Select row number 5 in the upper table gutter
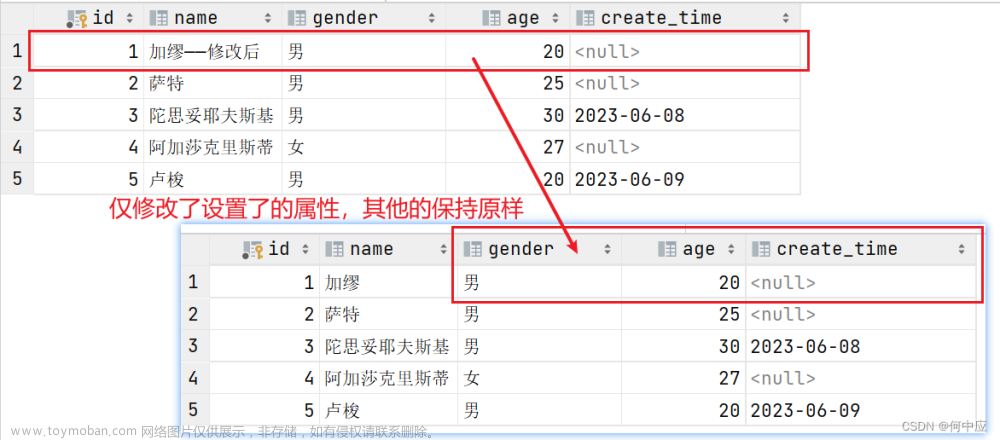The image size is (1000, 440). 17,179
